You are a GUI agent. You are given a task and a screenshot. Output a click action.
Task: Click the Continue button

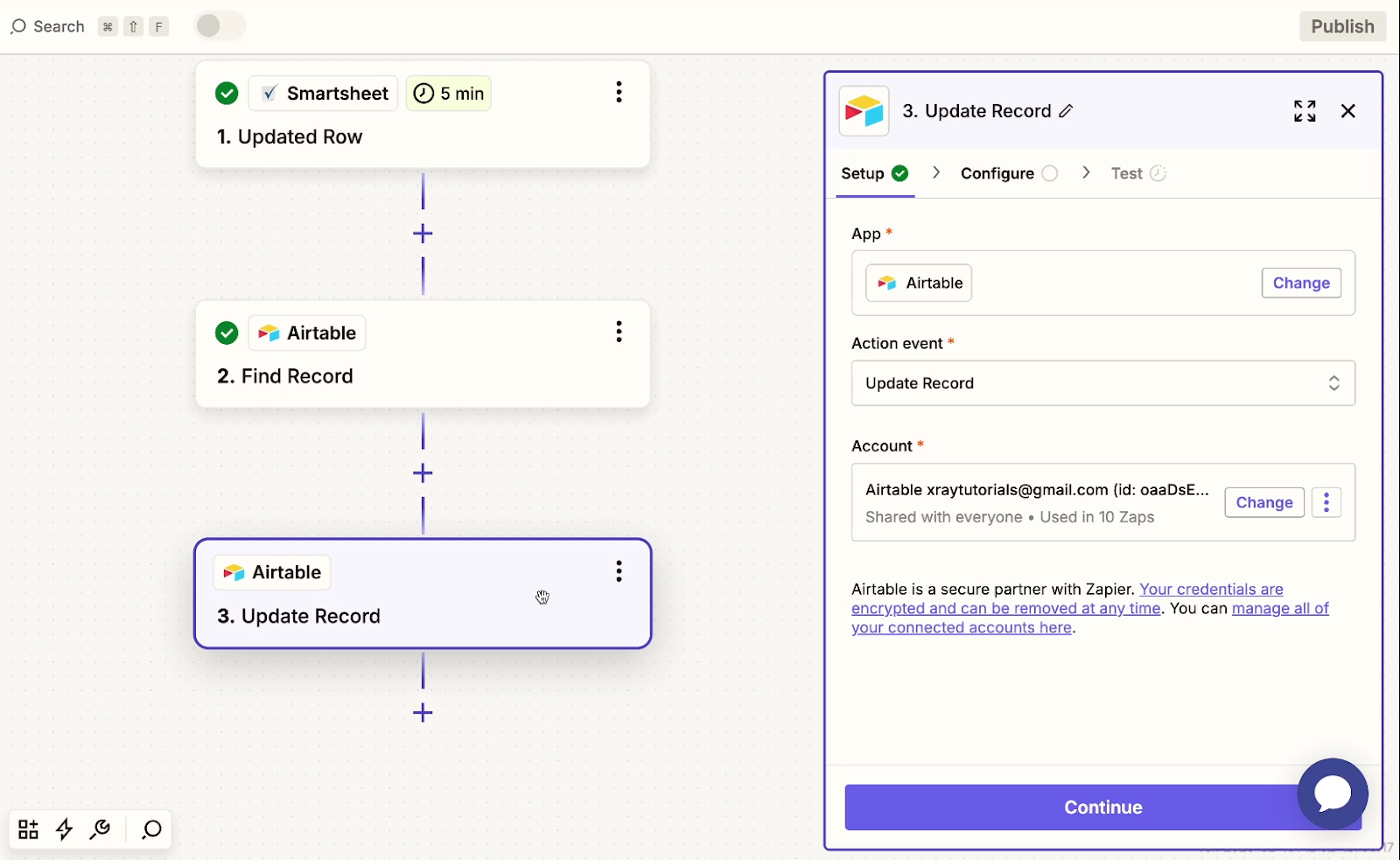tap(1103, 808)
